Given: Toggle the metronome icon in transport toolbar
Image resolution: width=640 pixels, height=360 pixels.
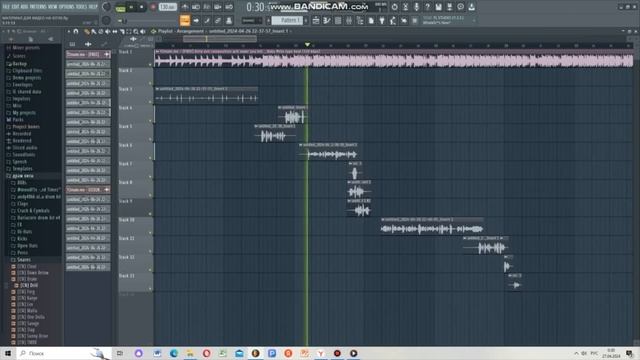Looking at the screenshot, I should [x=185, y=7].
